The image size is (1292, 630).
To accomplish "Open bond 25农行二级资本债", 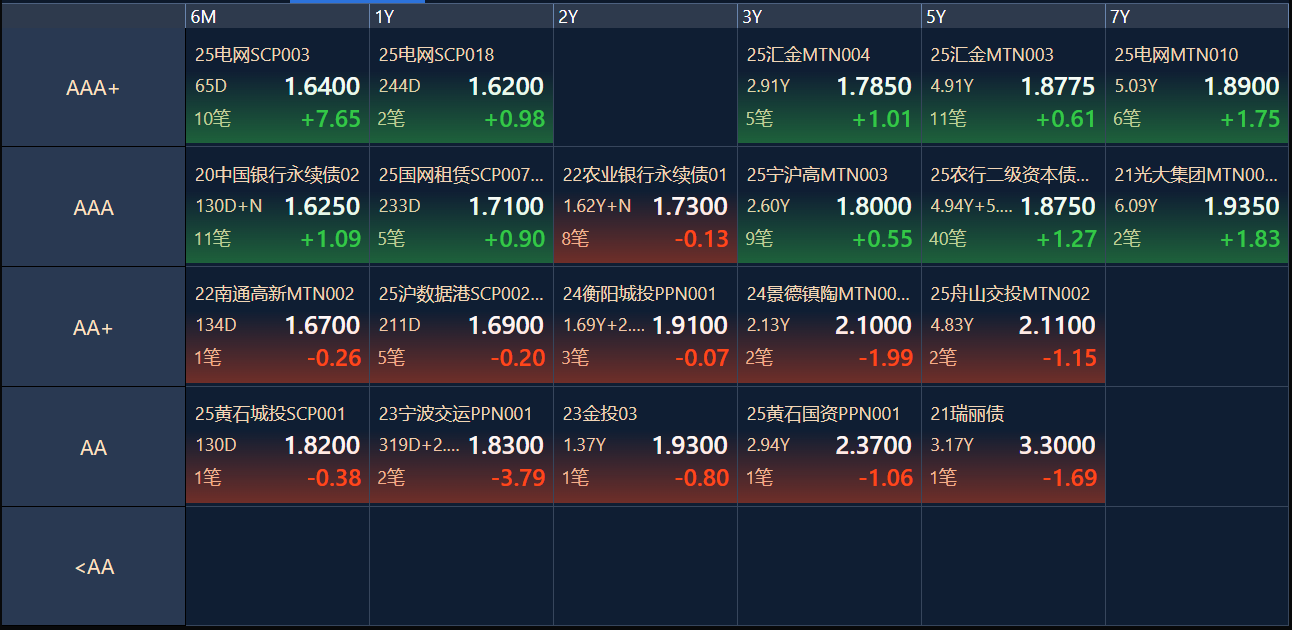I will (x=1010, y=175).
